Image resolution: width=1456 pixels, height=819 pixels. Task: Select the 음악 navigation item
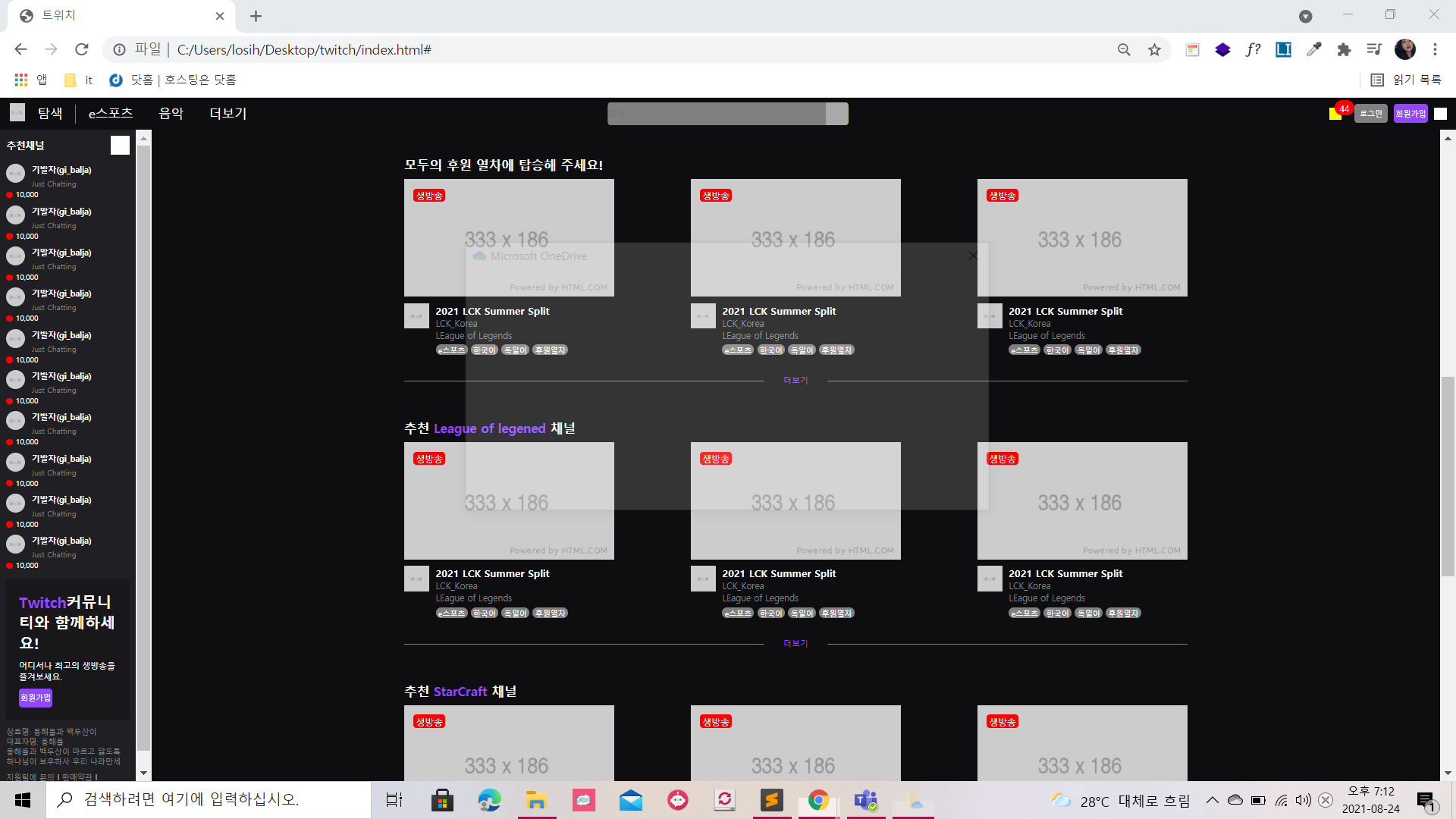click(171, 113)
